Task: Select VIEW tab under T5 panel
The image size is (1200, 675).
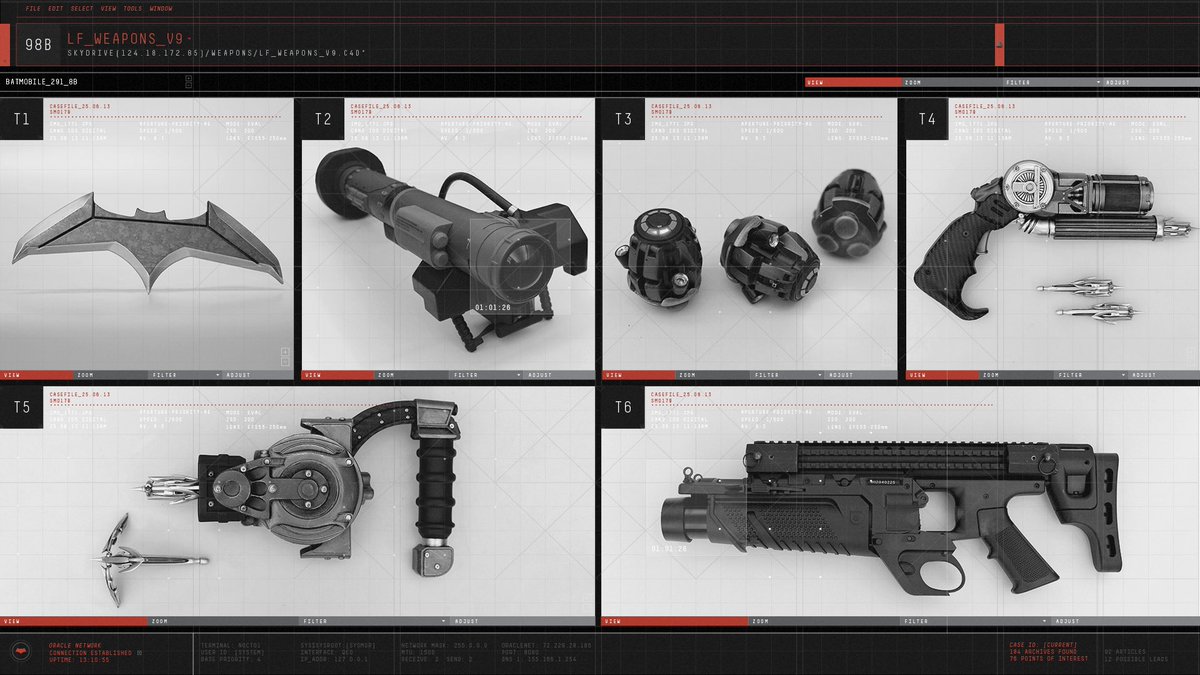Action: pyautogui.click(x=75, y=621)
